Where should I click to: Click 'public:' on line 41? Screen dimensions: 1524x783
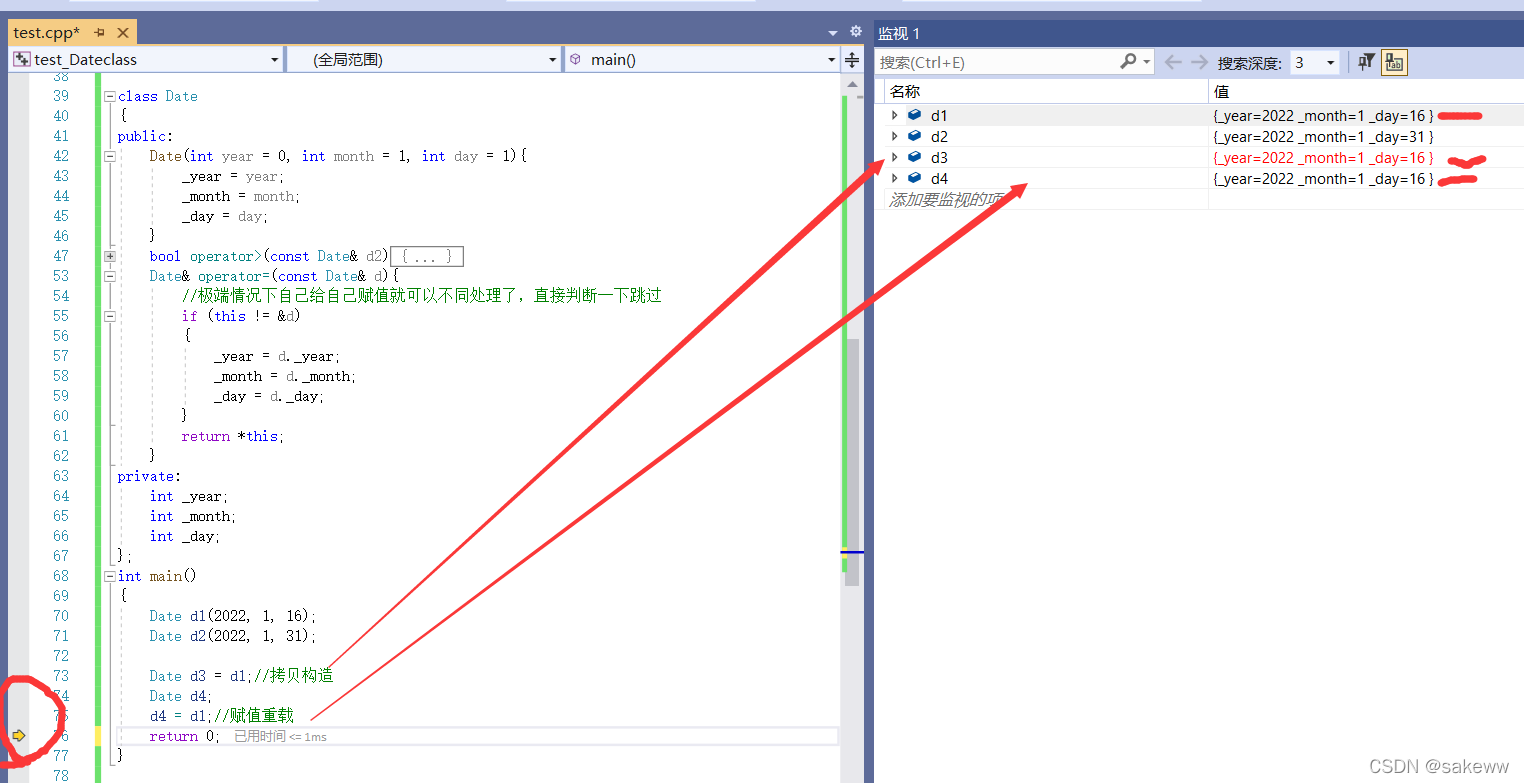(145, 136)
